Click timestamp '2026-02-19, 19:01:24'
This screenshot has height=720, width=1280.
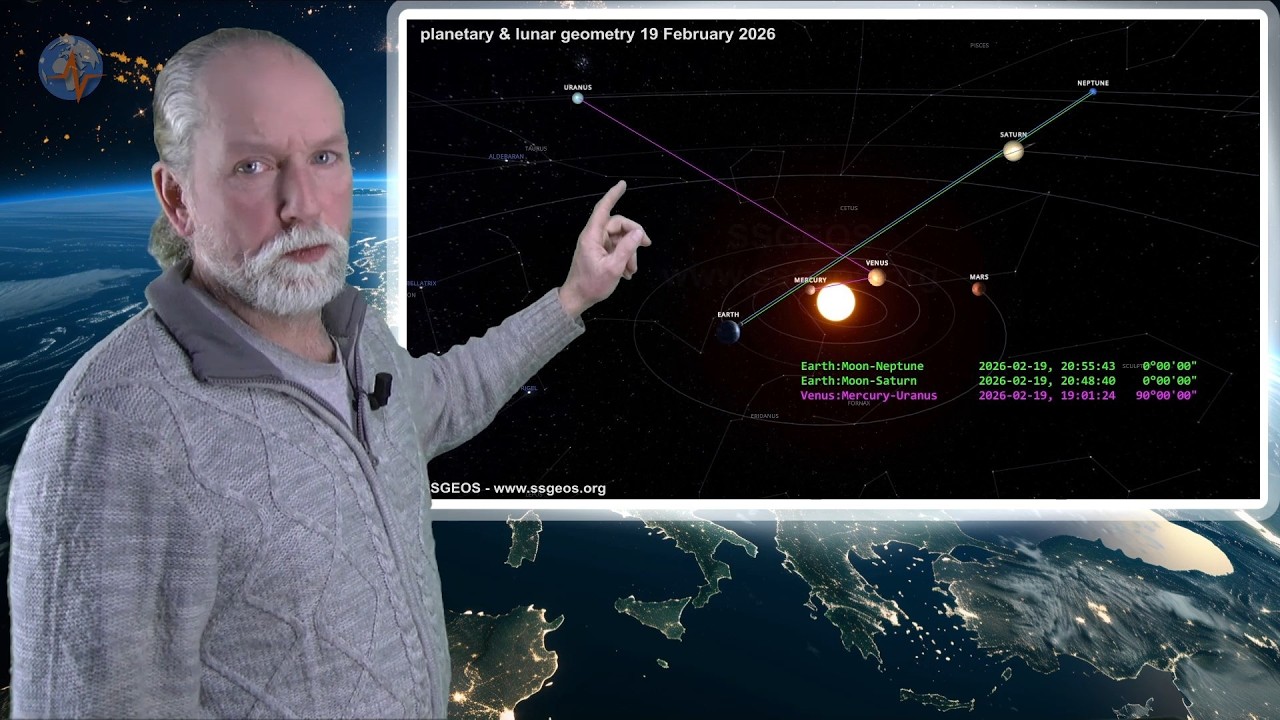[x=1047, y=395]
